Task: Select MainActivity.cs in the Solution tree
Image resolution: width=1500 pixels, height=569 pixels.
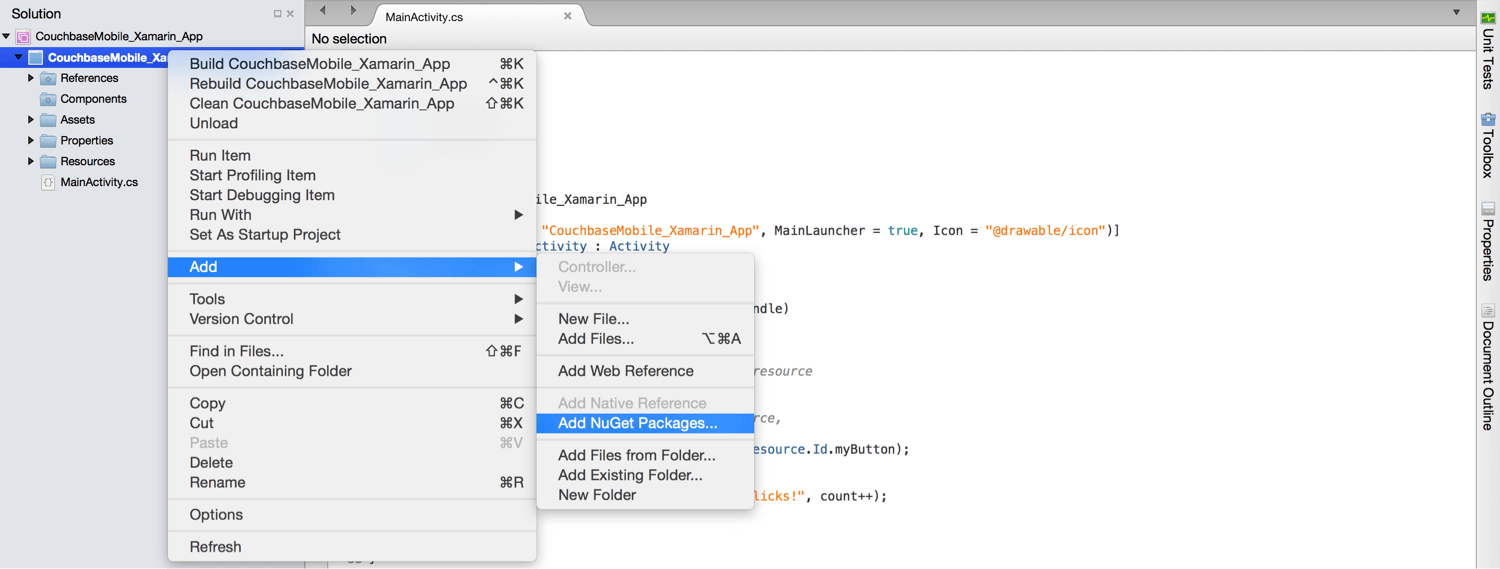Action: pyautogui.click(x=99, y=182)
